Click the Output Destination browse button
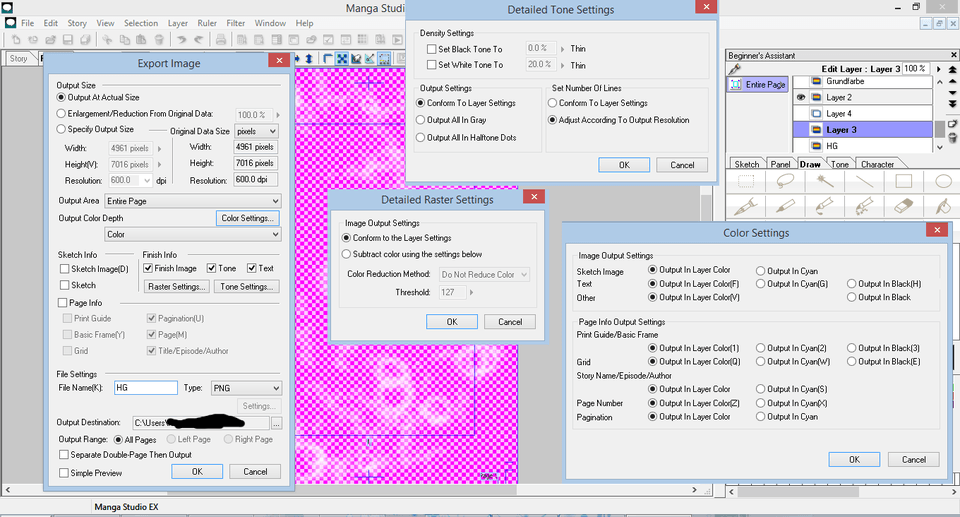 [277, 423]
